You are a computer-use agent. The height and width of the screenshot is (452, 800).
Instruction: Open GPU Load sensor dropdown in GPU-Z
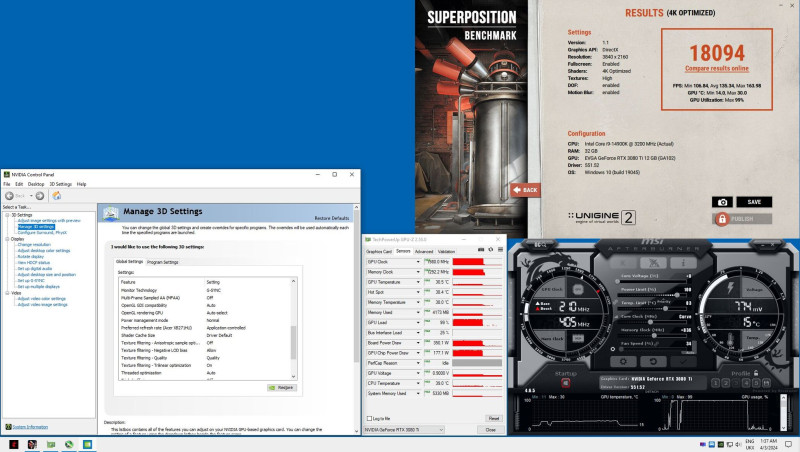pos(418,322)
